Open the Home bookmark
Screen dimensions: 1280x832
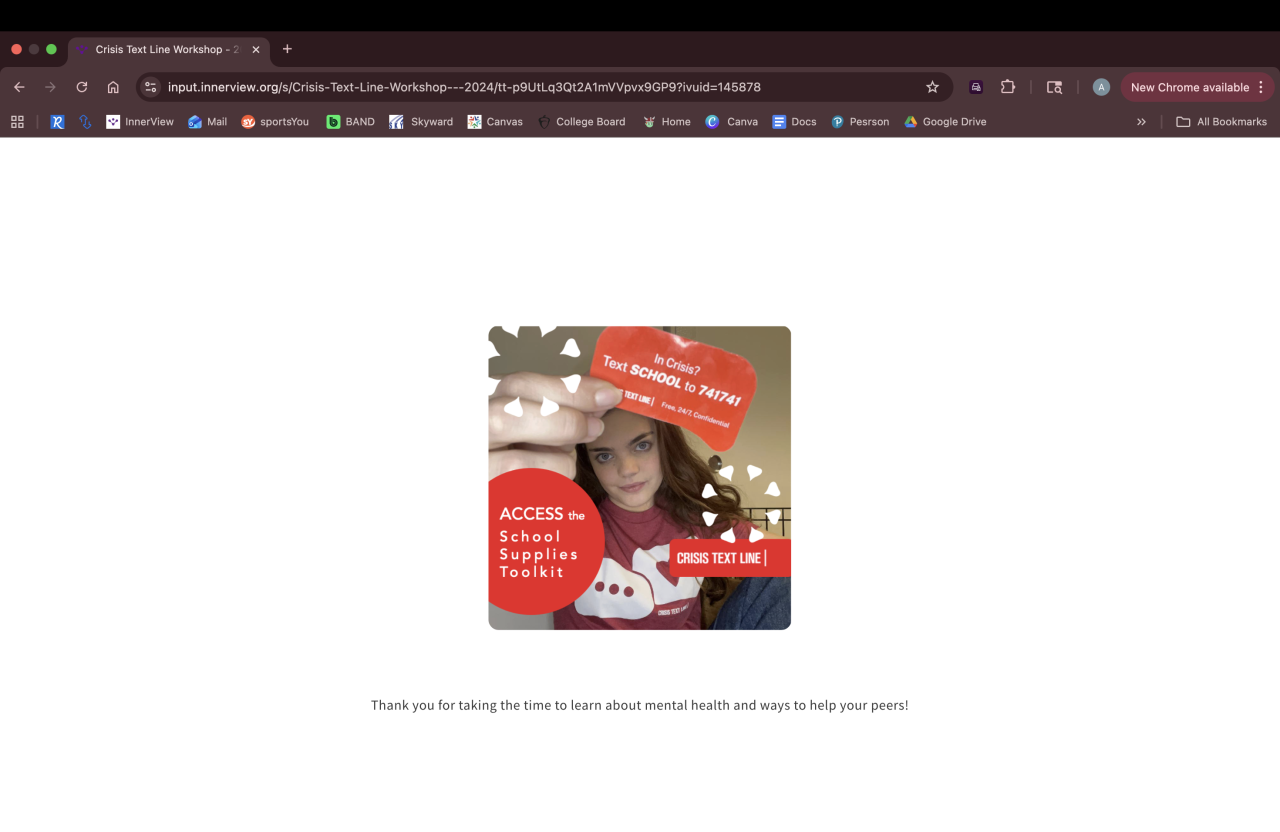(x=666, y=122)
